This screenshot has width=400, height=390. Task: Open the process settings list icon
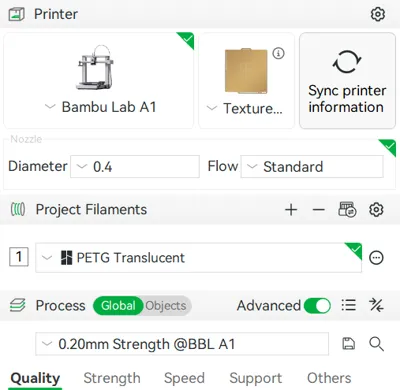349,305
